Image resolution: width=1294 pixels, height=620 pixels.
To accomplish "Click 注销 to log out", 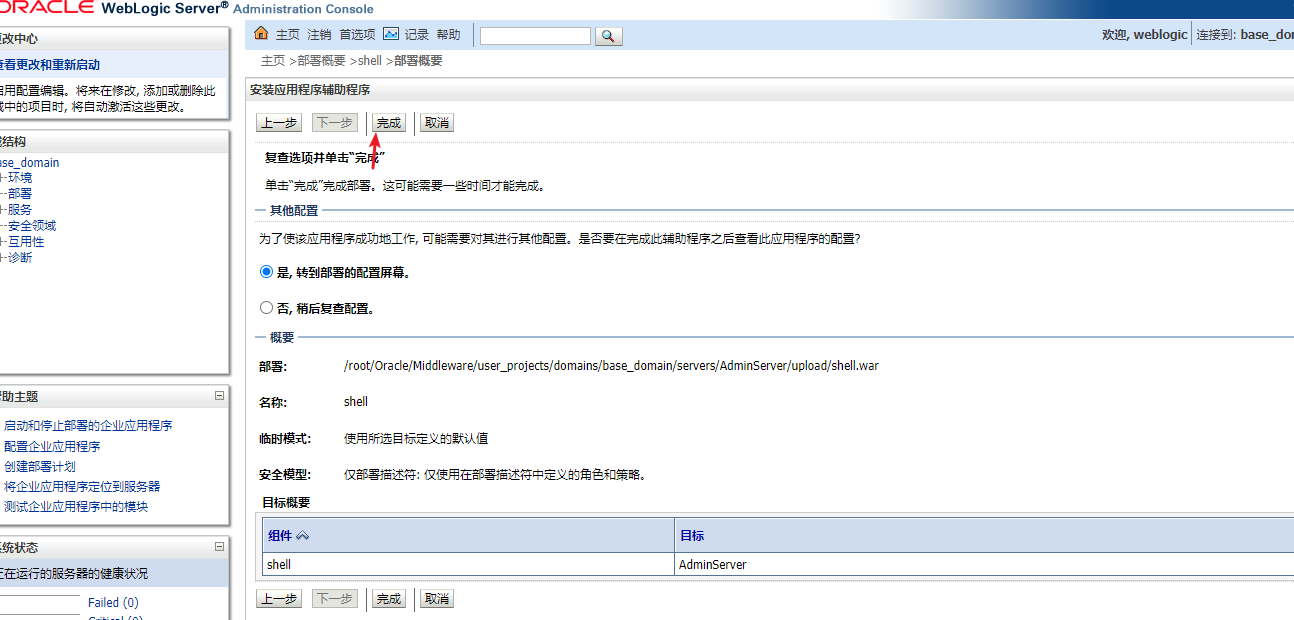I will click(319, 35).
